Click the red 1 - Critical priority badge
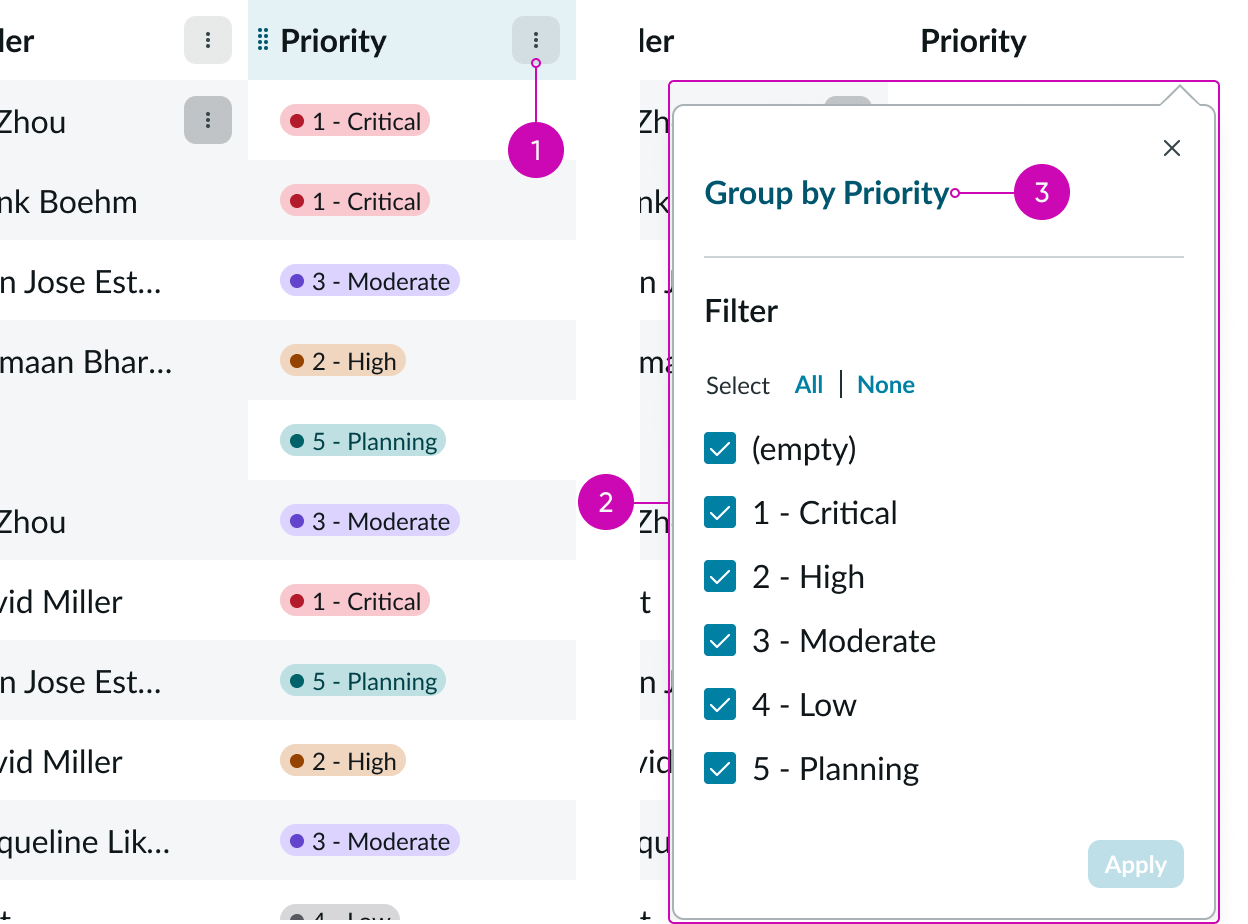The width and height of the screenshot is (1248, 924). pos(355,120)
